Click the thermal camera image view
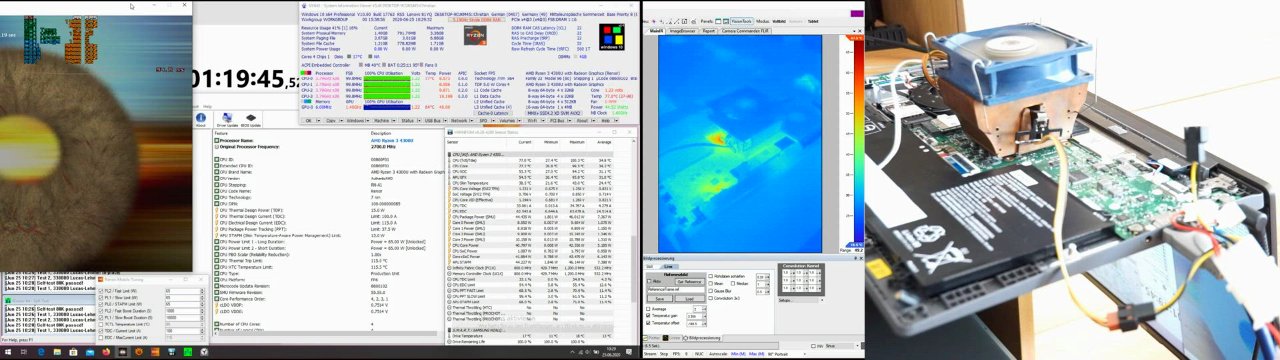The width and height of the screenshot is (1280, 360). (x=741, y=145)
